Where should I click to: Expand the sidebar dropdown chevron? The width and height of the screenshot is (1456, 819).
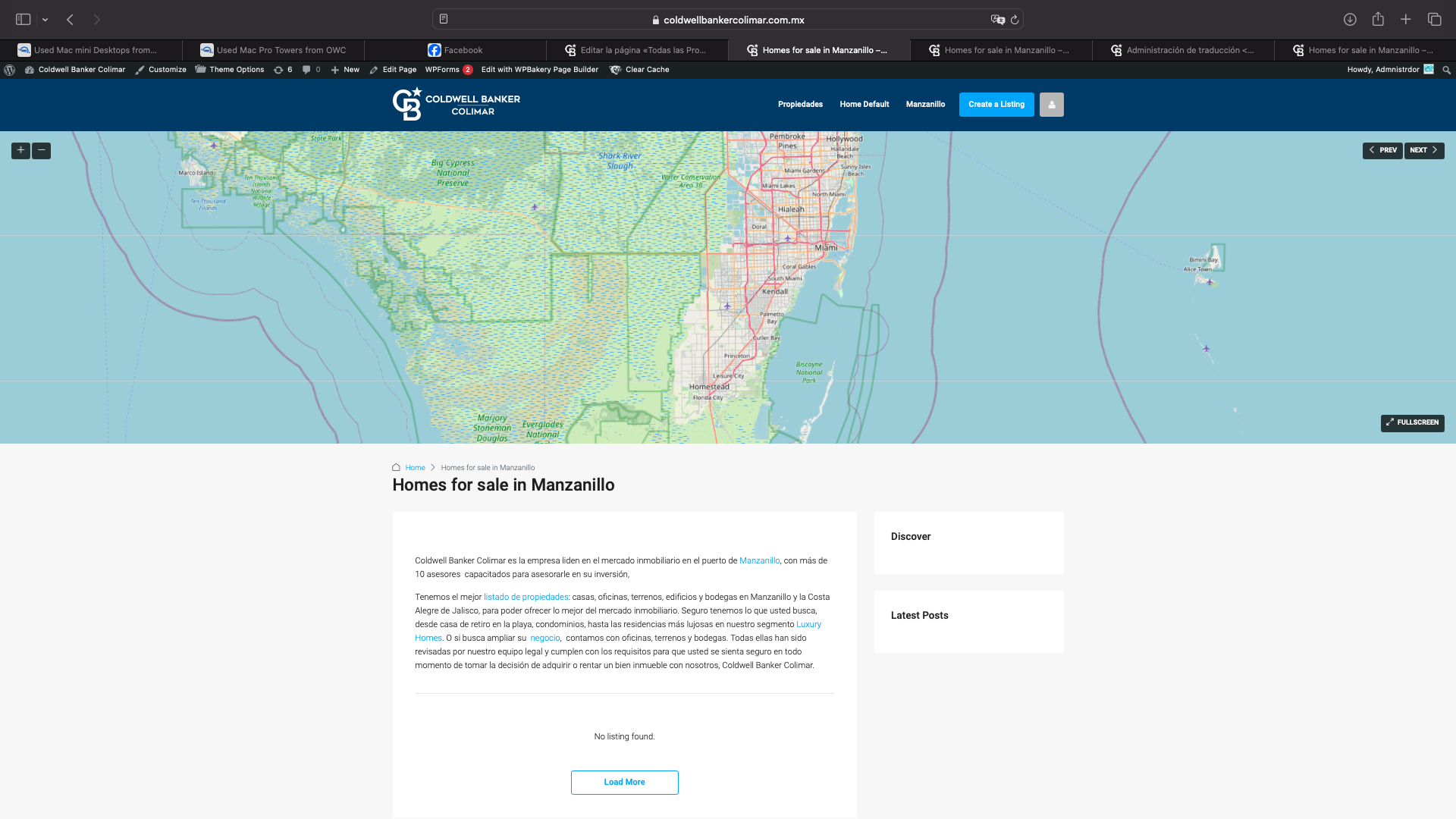pos(45,20)
